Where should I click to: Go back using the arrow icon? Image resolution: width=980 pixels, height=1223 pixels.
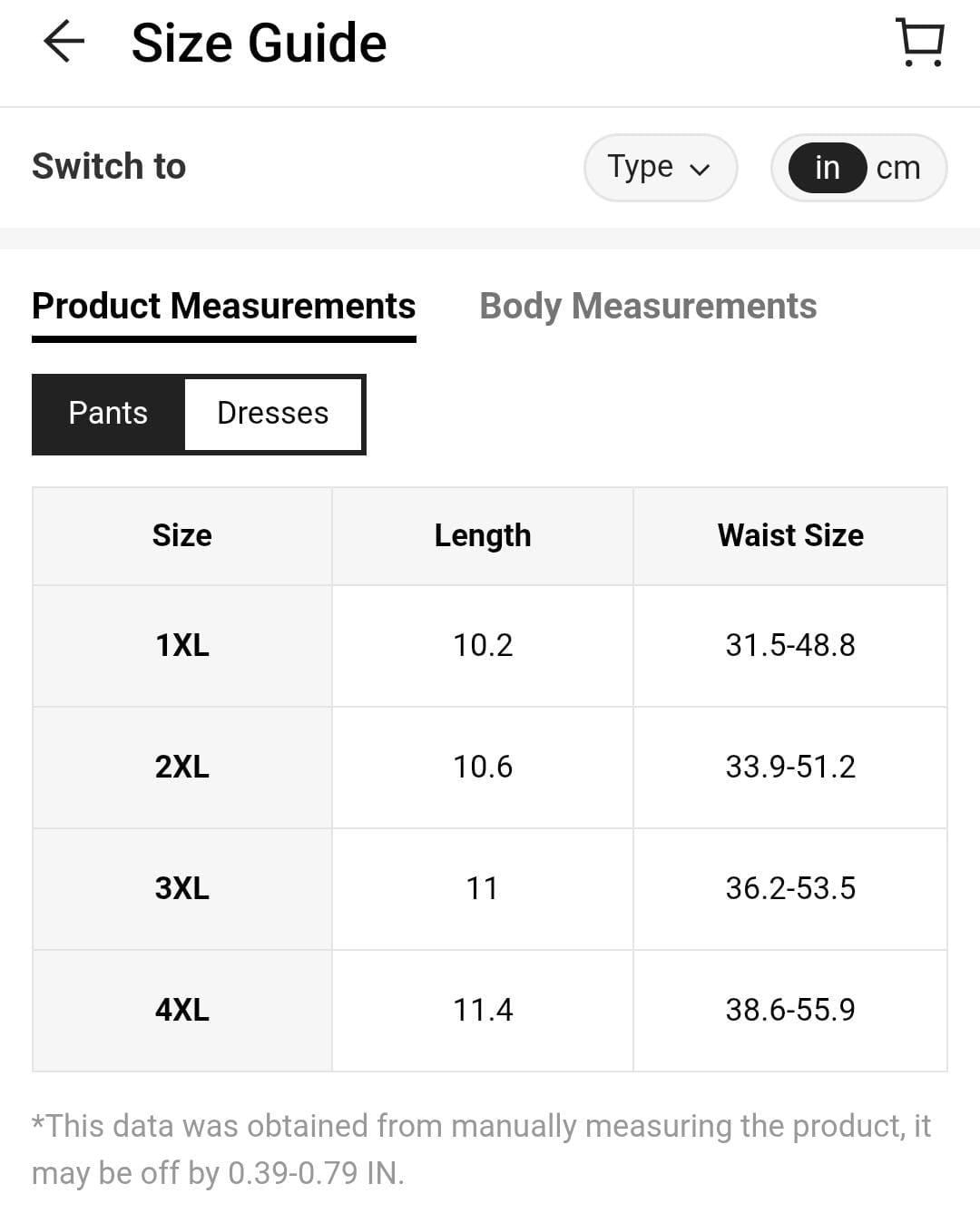click(64, 43)
